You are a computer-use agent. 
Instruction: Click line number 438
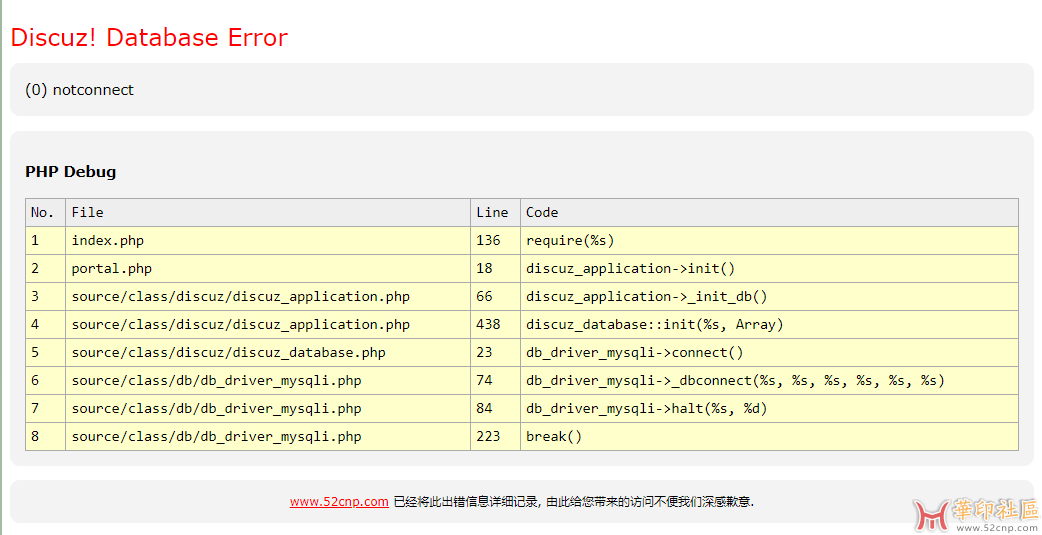pos(495,324)
